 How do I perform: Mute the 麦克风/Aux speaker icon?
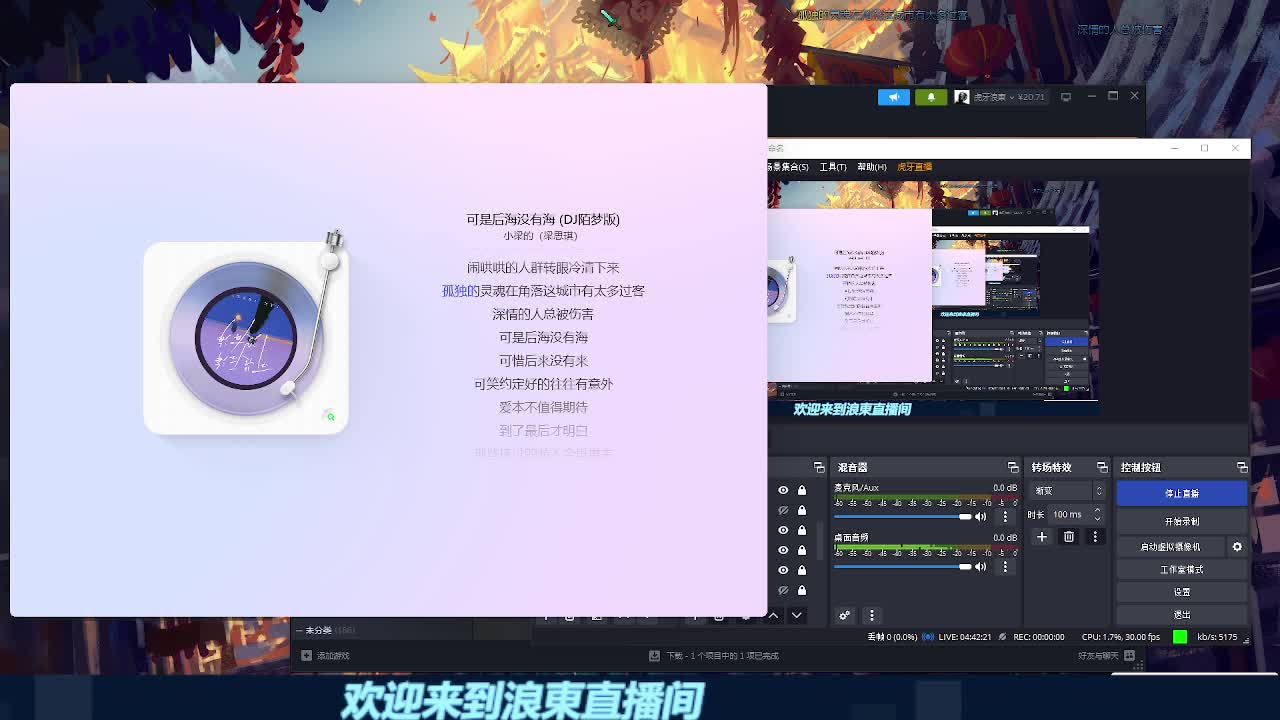click(x=980, y=517)
